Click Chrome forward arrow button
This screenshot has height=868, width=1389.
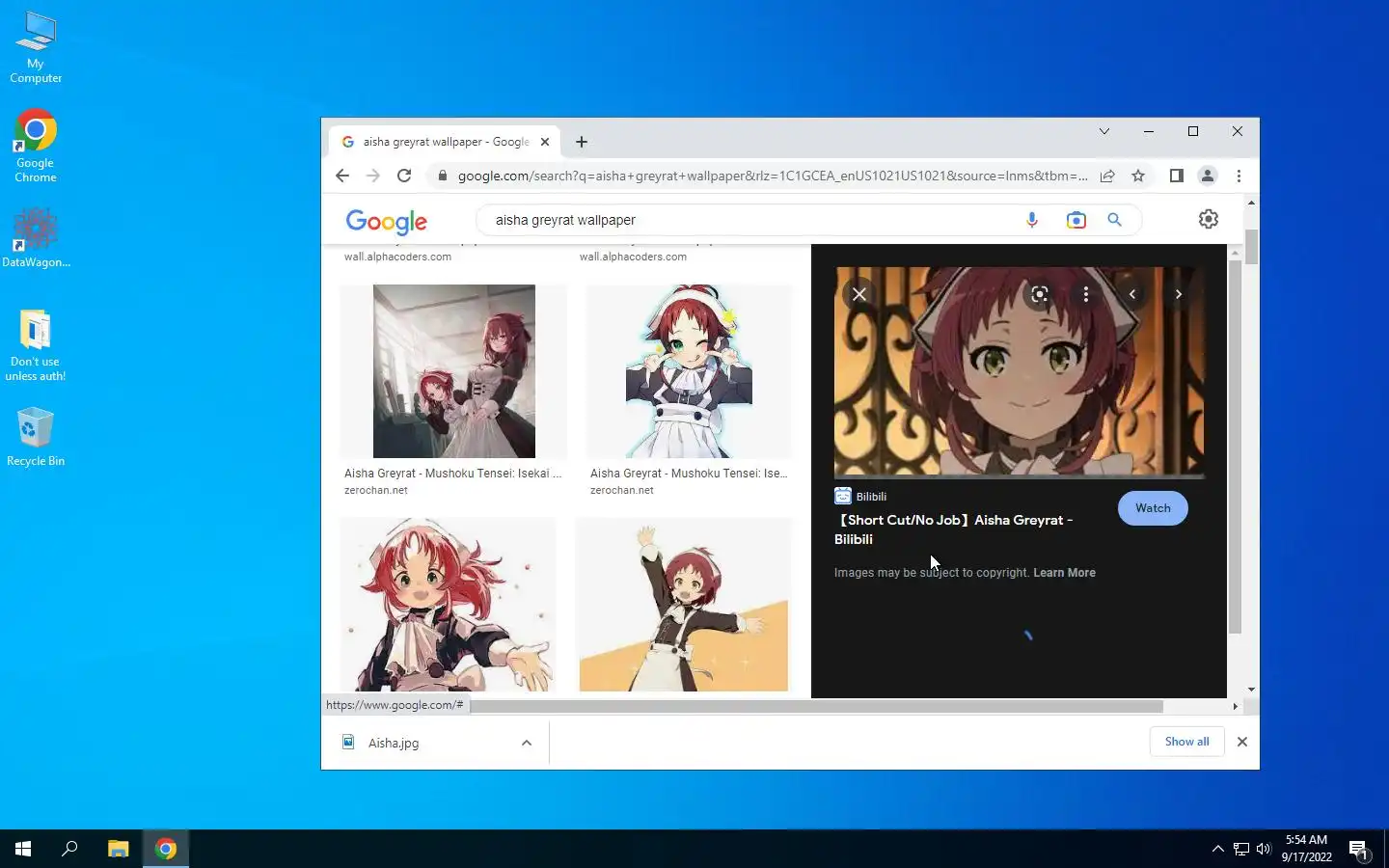click(373, 176)
